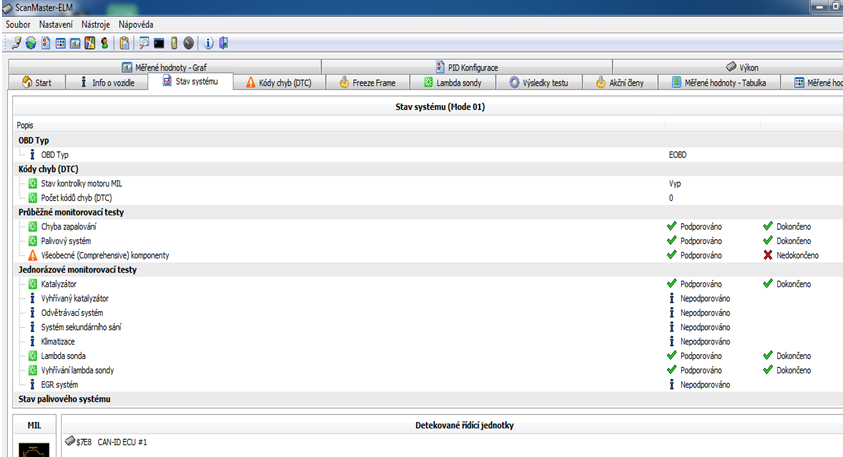
Task: Click the green globe toolbar icon
Action: point(30,43)
